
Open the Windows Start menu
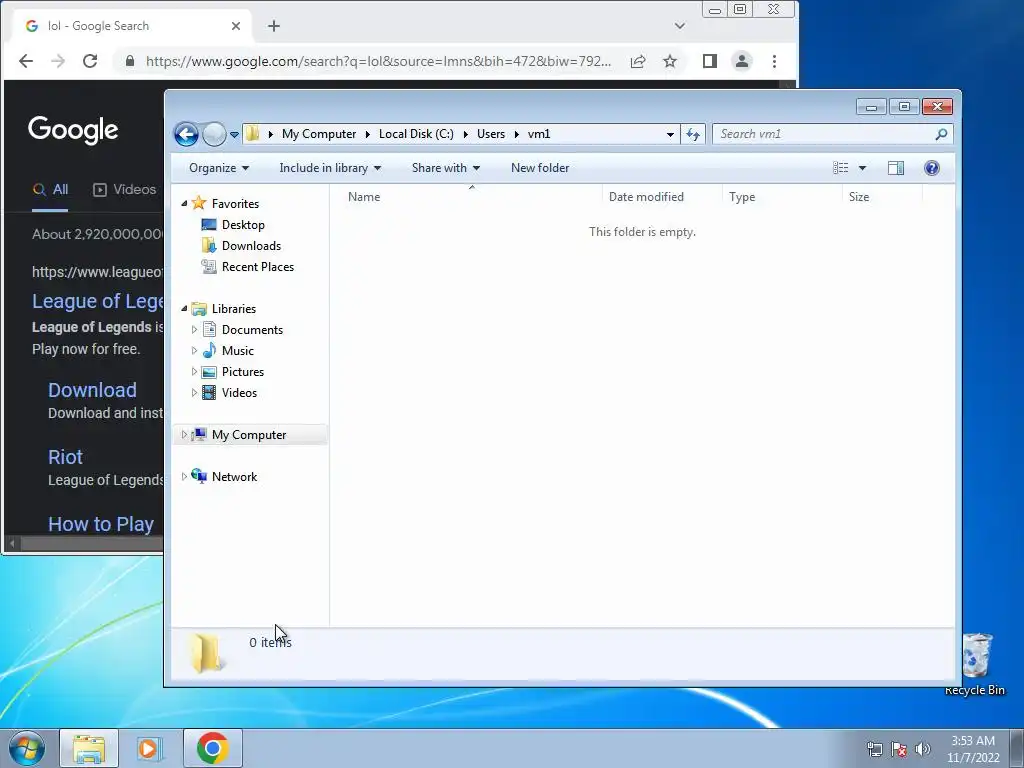[x=27, y=748]
